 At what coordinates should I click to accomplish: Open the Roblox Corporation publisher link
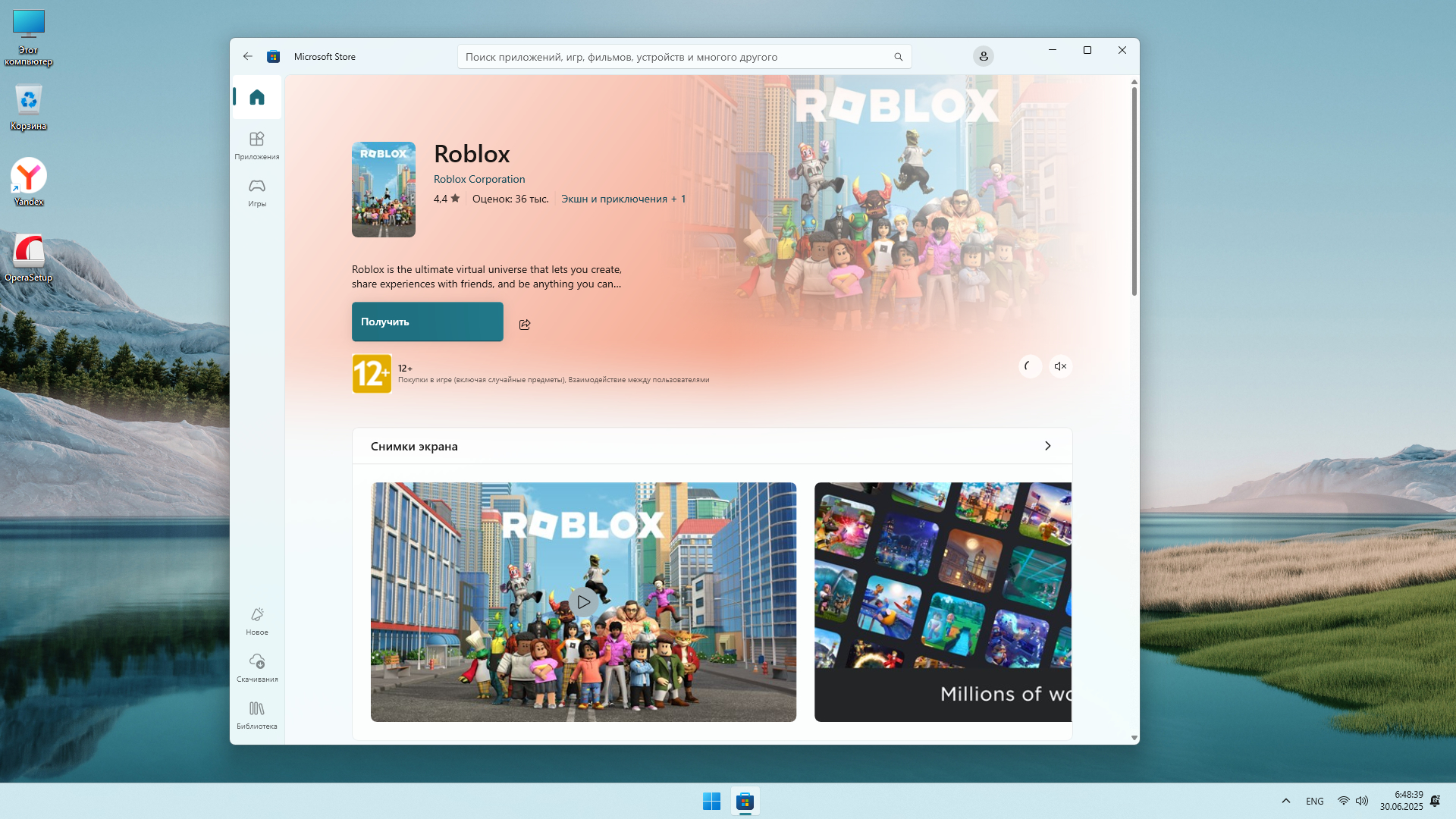(479, 179)
